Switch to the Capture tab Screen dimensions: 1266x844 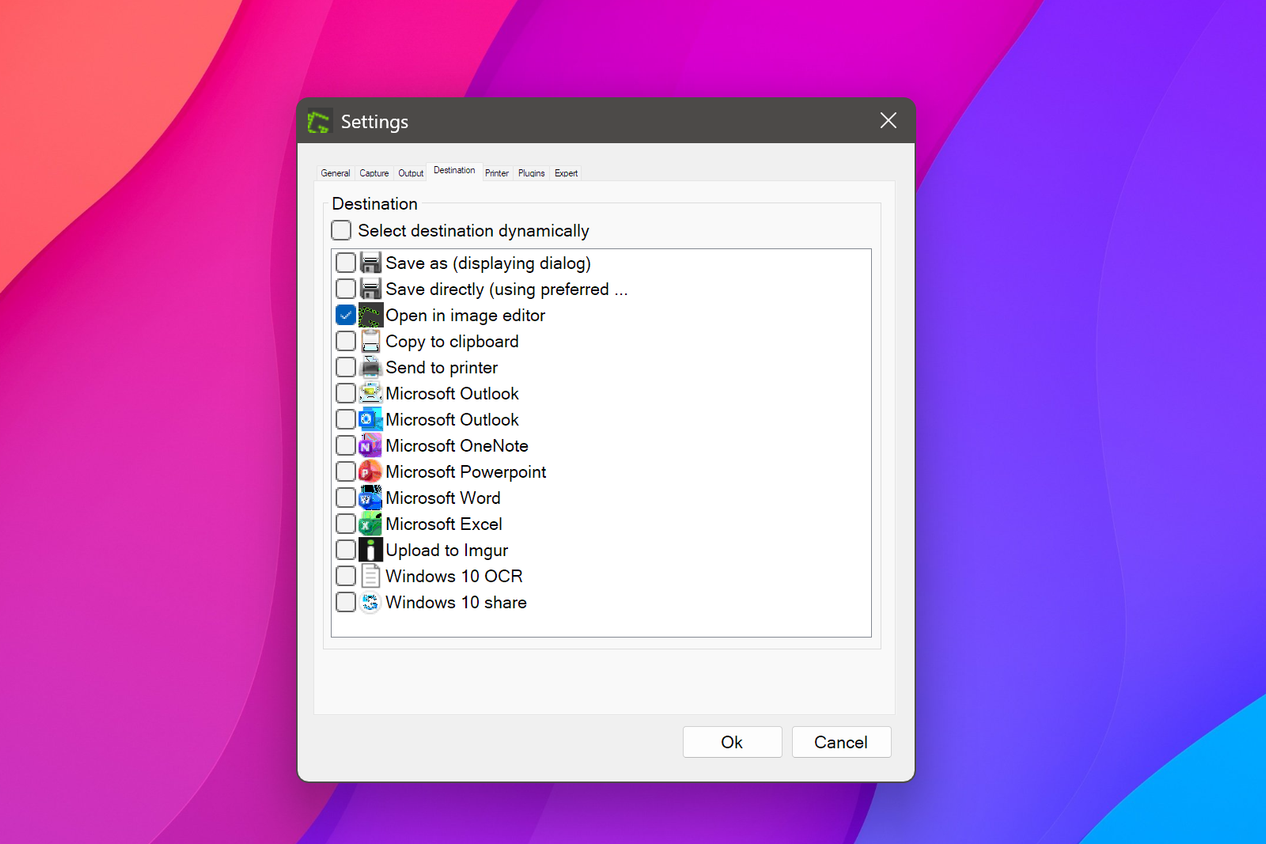(374, 173)
